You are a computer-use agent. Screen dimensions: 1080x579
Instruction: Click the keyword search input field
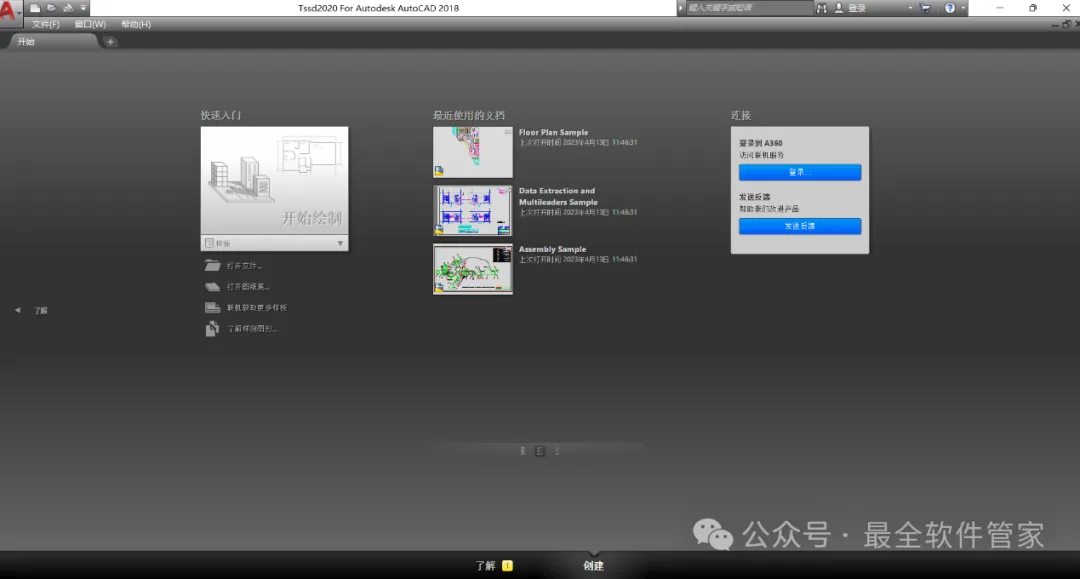click(x=749, y=8)
